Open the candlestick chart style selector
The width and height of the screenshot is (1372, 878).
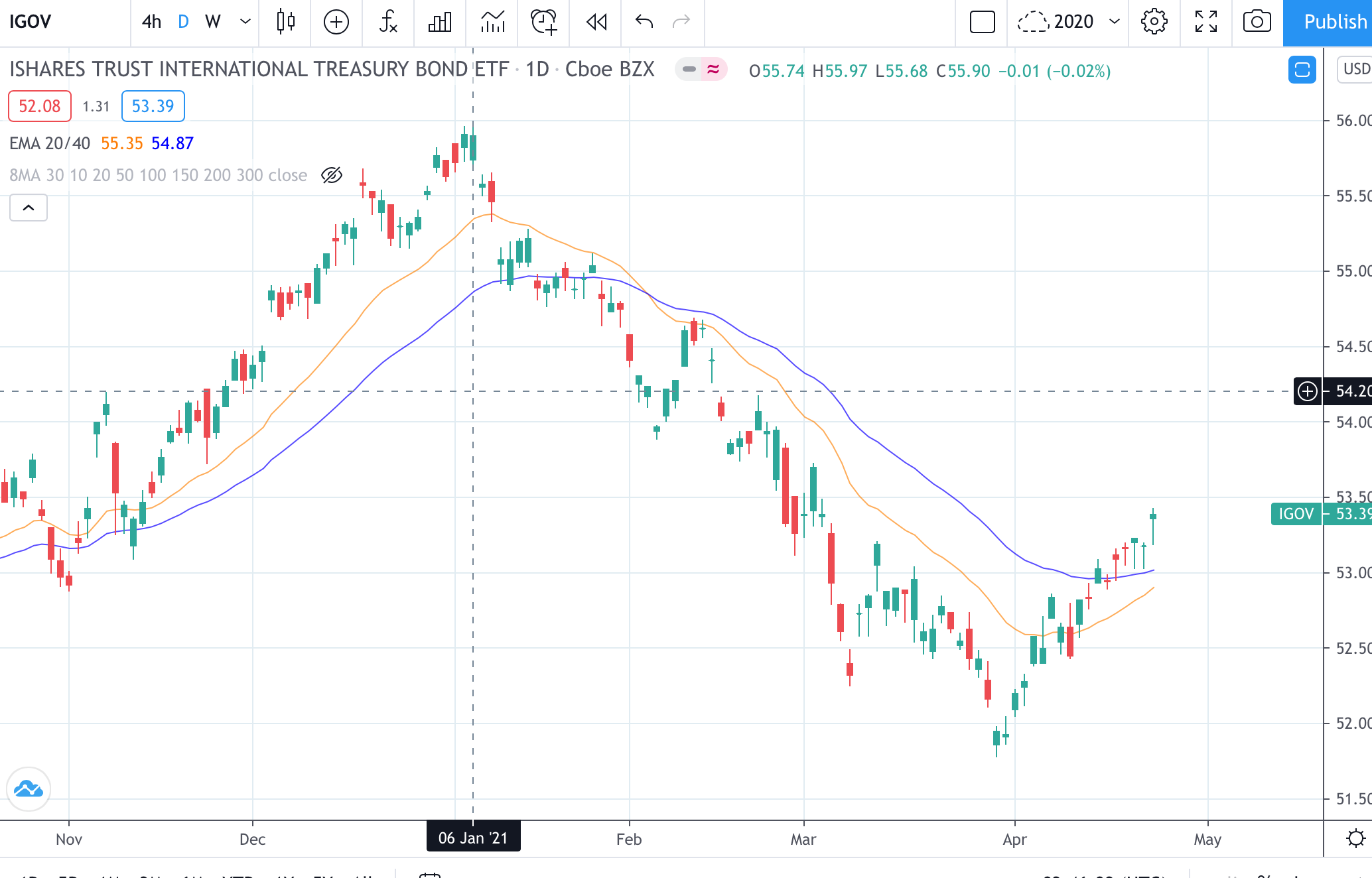(285, 22)
